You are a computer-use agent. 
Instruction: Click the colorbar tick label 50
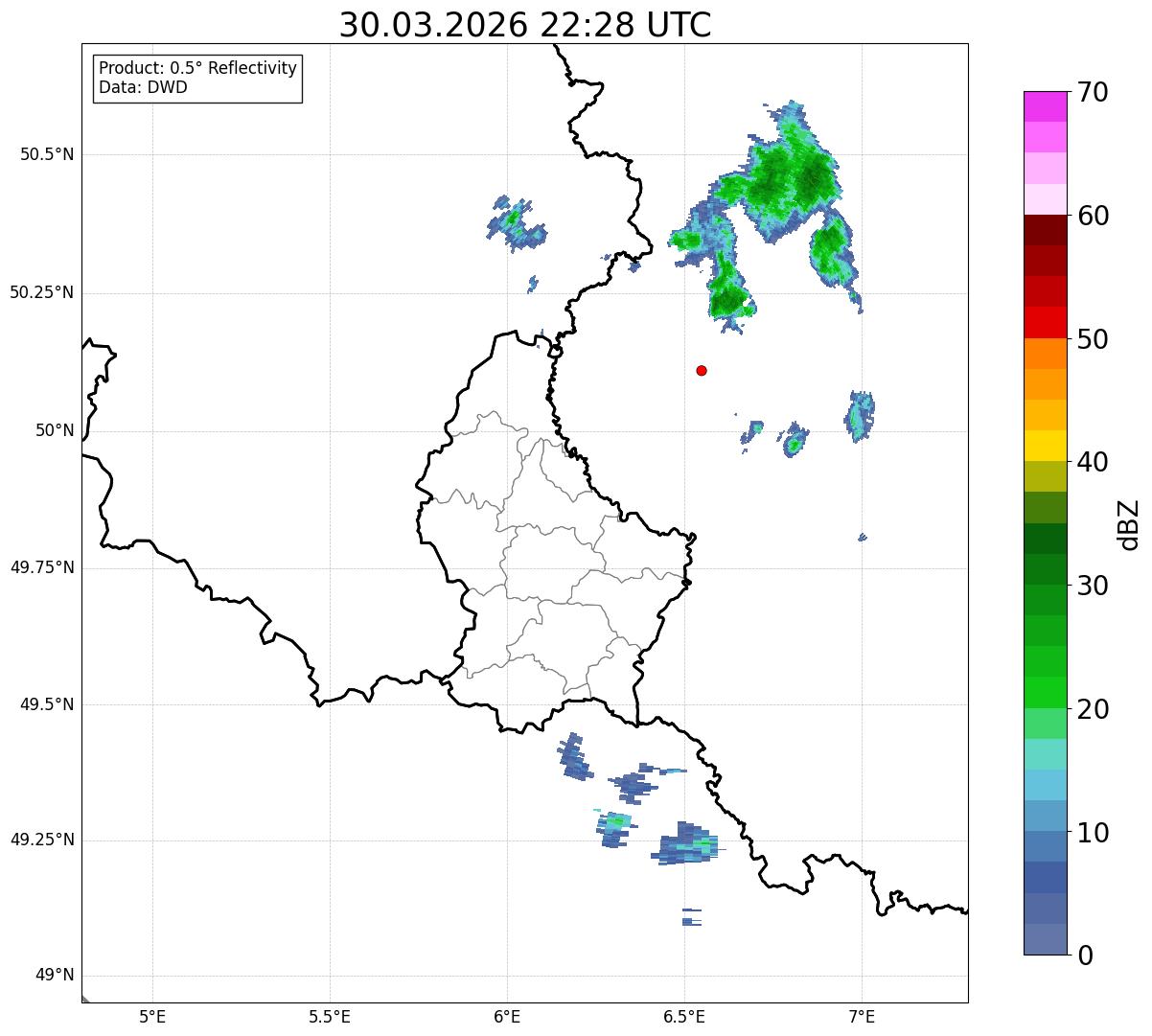1093,339
